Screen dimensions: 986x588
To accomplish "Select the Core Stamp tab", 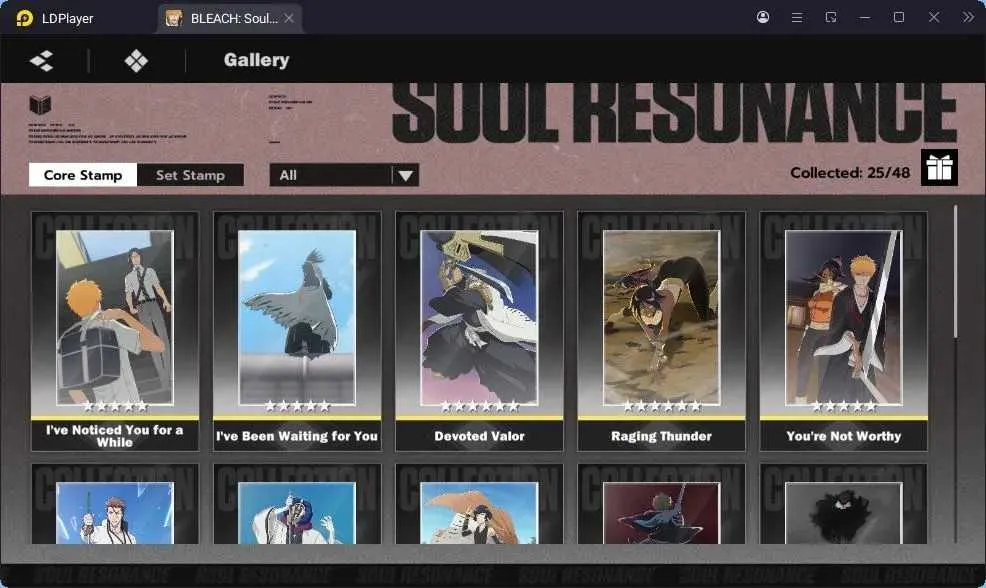I will pyautogui.click(x=83, y=175).
